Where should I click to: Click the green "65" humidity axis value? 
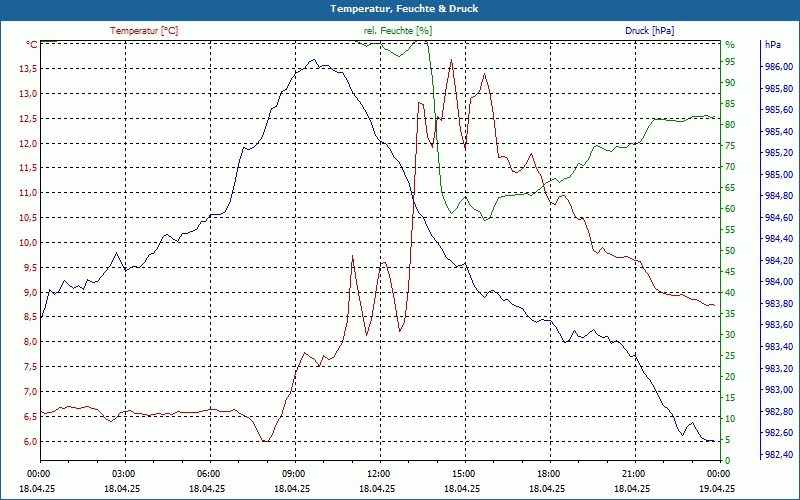[730, 188]
